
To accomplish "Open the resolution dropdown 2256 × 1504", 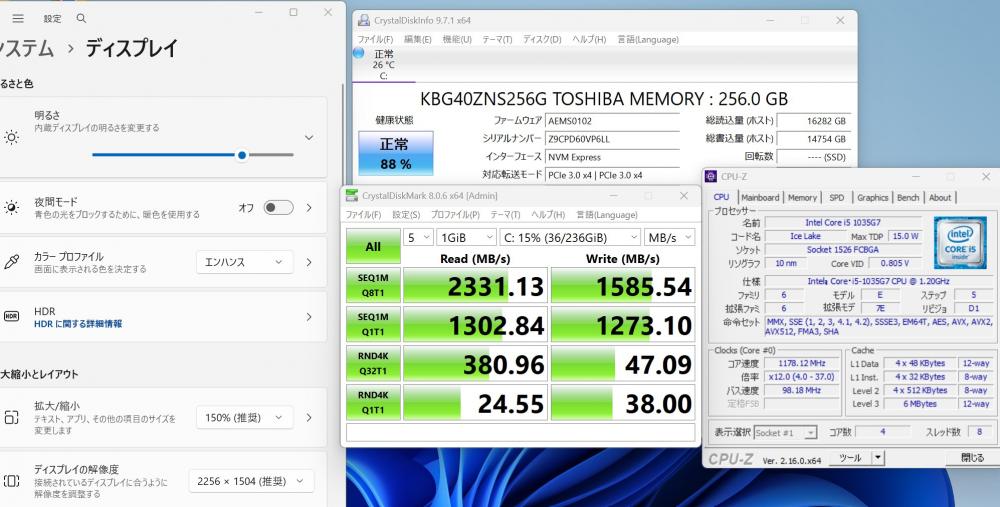I will pos(251,481).
